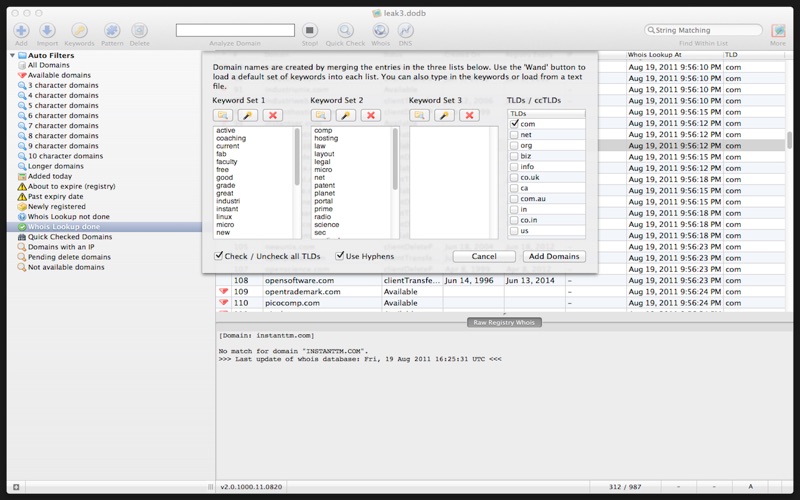Click the Add Domains button
This screenshot has width=800, height=500.
click(554, 256)
